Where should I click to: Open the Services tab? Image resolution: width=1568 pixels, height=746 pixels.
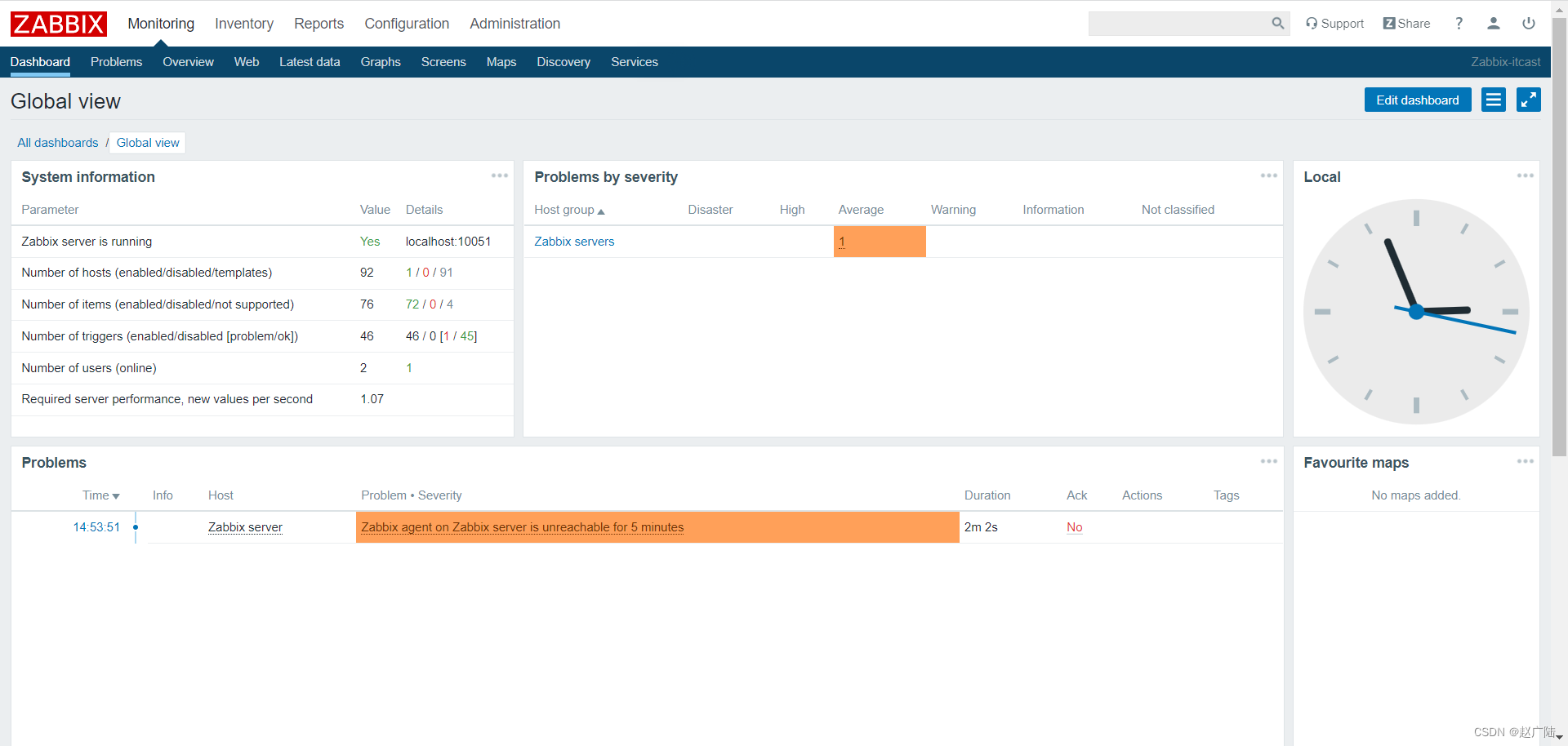[635, 62]
